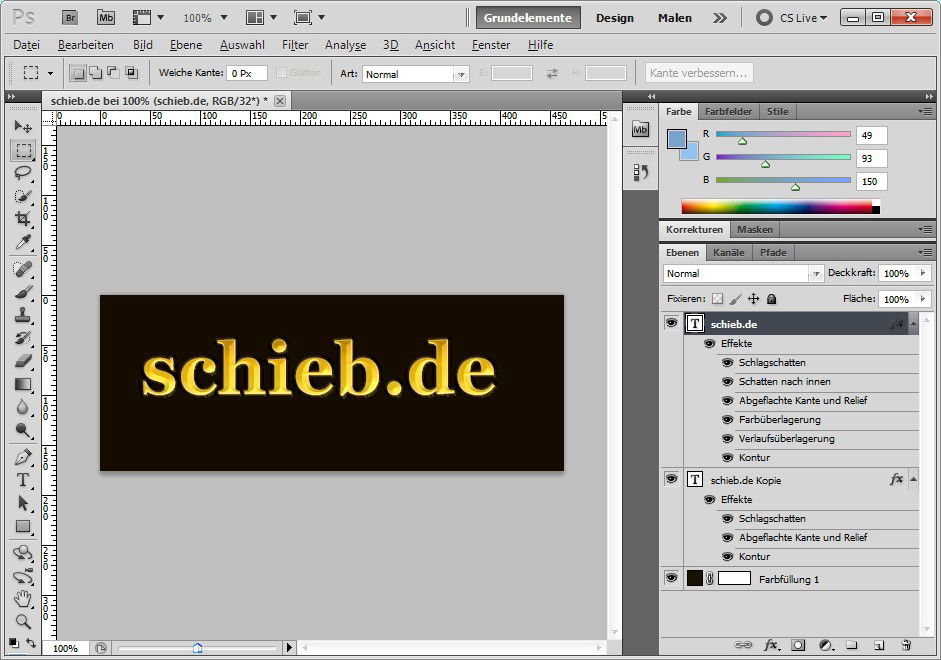Switch to the Design workspace
The image size is (941, 660).
pos(615,18)
